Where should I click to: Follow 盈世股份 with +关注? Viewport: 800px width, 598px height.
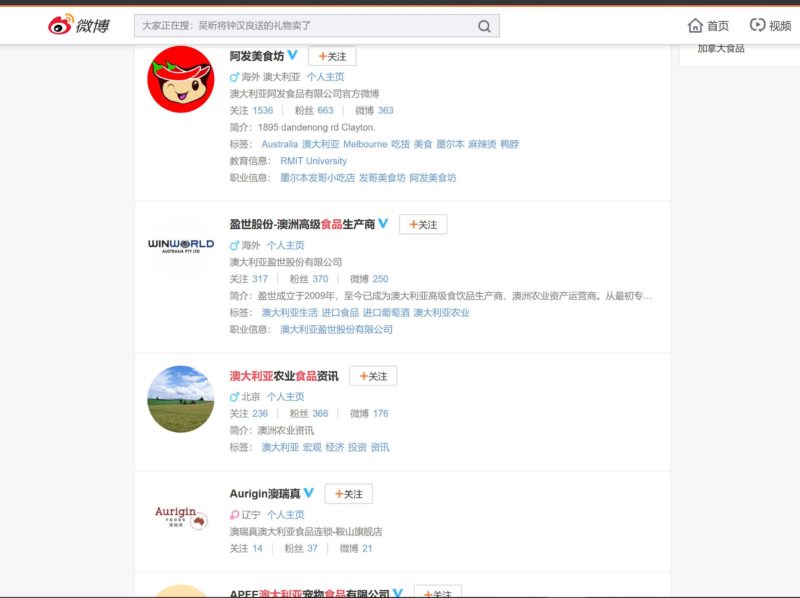click(x=423, y=225)
